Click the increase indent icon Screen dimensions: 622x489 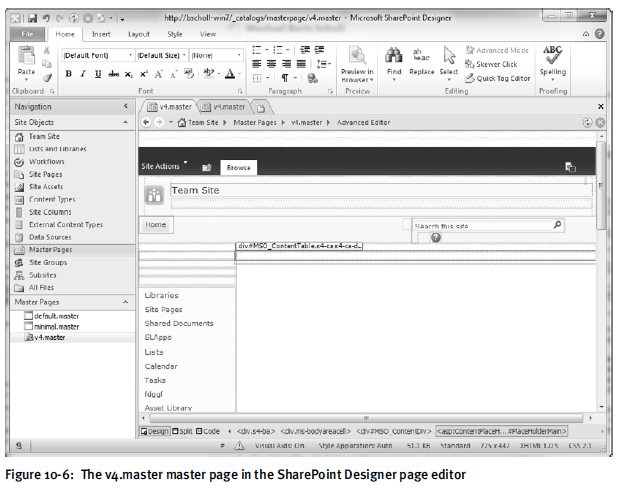click(319, 50)
